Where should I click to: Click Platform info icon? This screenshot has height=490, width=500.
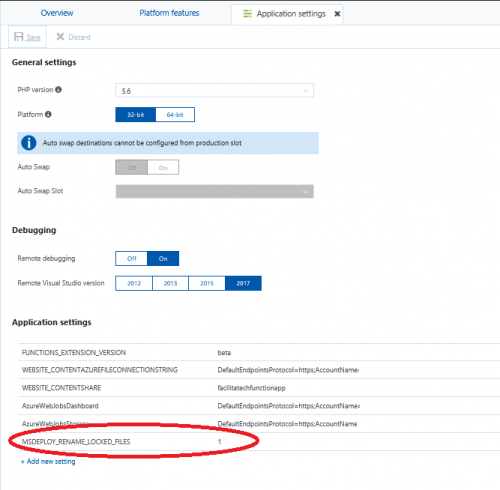click(x=48, y=114)
